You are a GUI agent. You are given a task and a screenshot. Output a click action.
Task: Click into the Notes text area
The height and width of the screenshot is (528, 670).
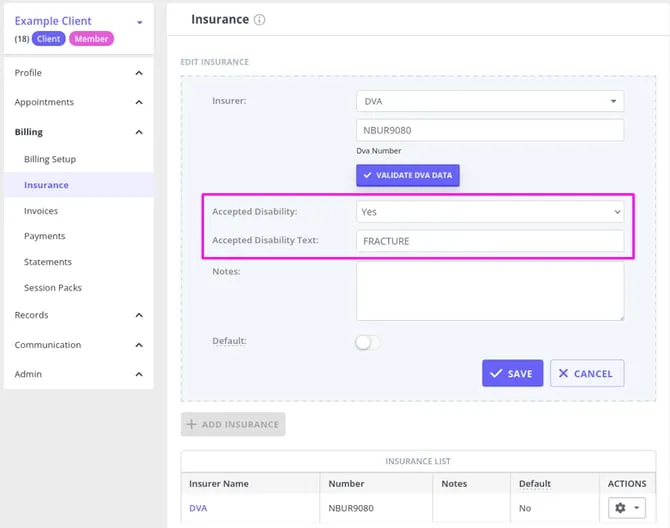[490, 291]
